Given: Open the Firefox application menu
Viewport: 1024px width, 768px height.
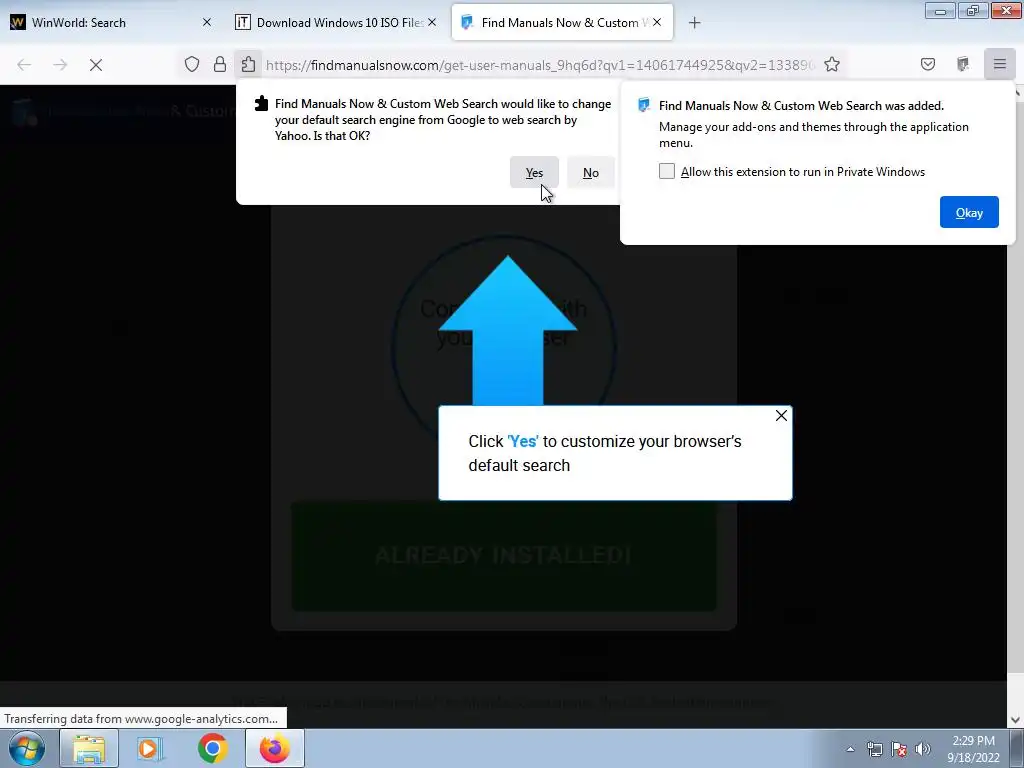Looking at the screenshot, I should [x=999, y=64].
